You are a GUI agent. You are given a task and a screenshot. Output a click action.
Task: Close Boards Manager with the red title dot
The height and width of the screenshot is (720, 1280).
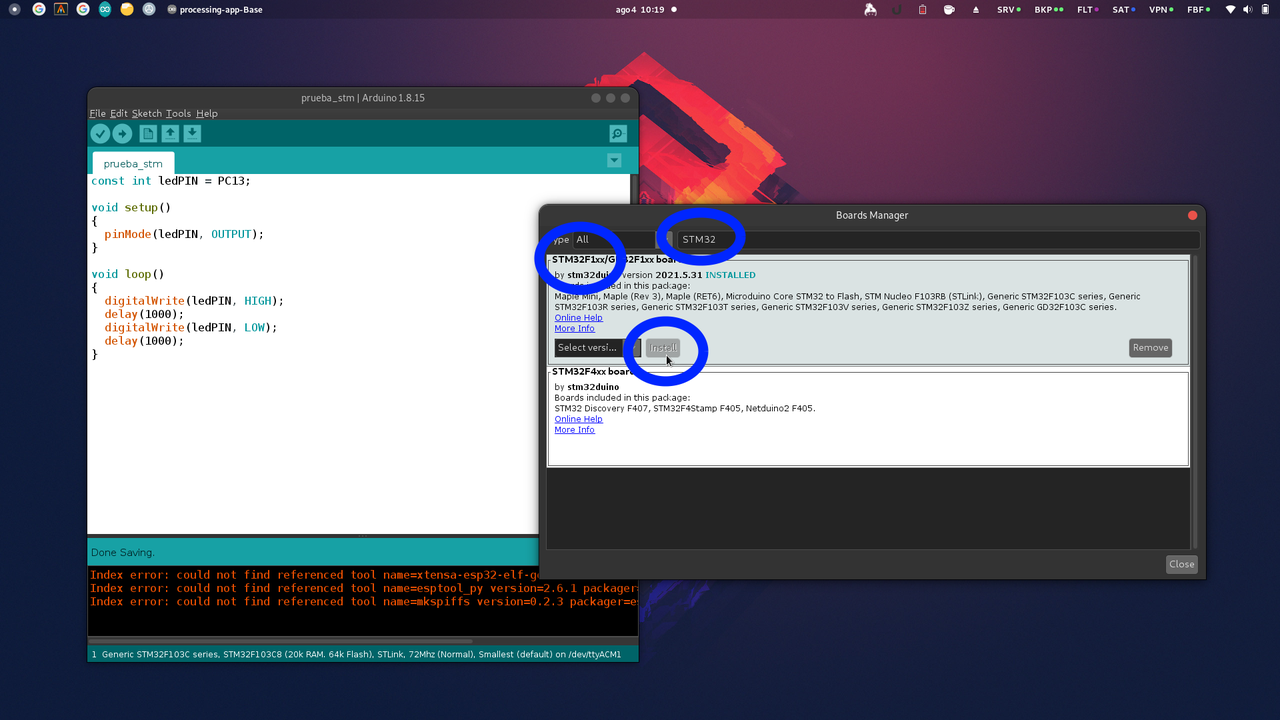pos(1192,215)
